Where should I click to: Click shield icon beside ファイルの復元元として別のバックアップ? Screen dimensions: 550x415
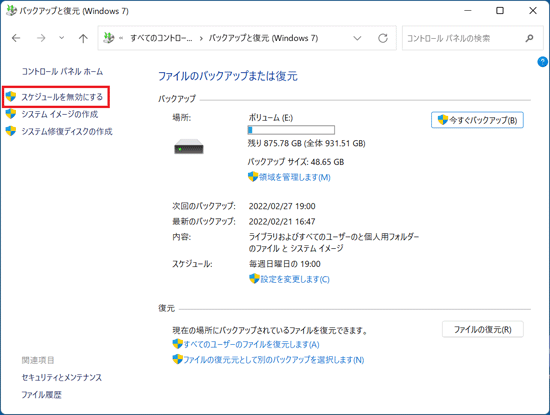pos(178,359)
